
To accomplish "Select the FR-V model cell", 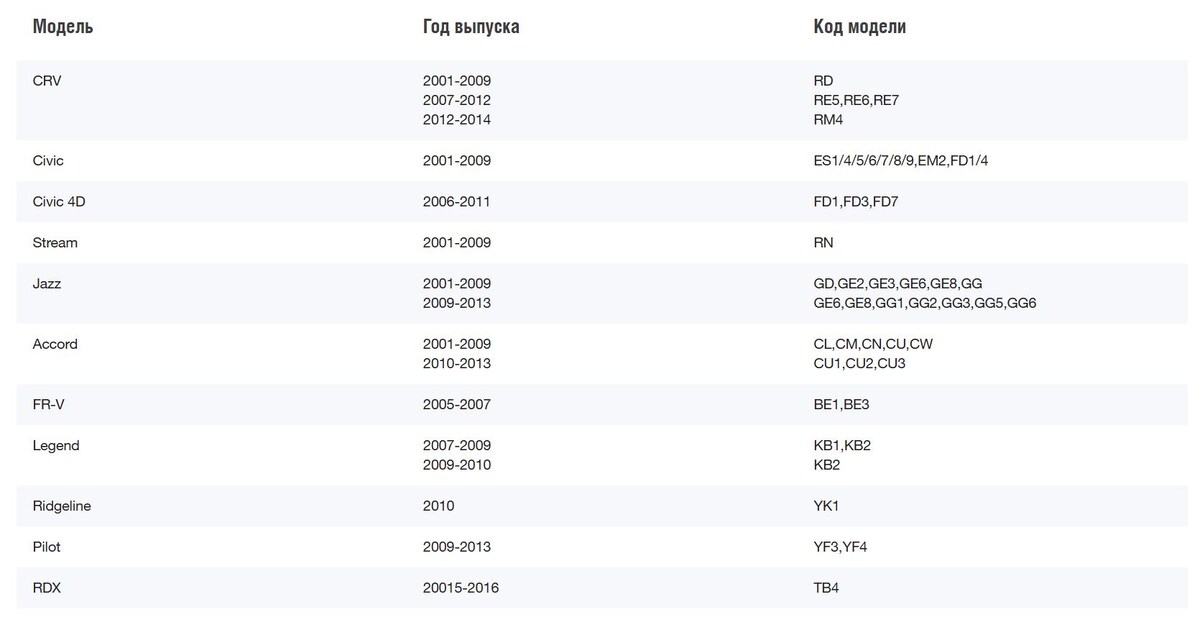I will (x=50, y=404).
